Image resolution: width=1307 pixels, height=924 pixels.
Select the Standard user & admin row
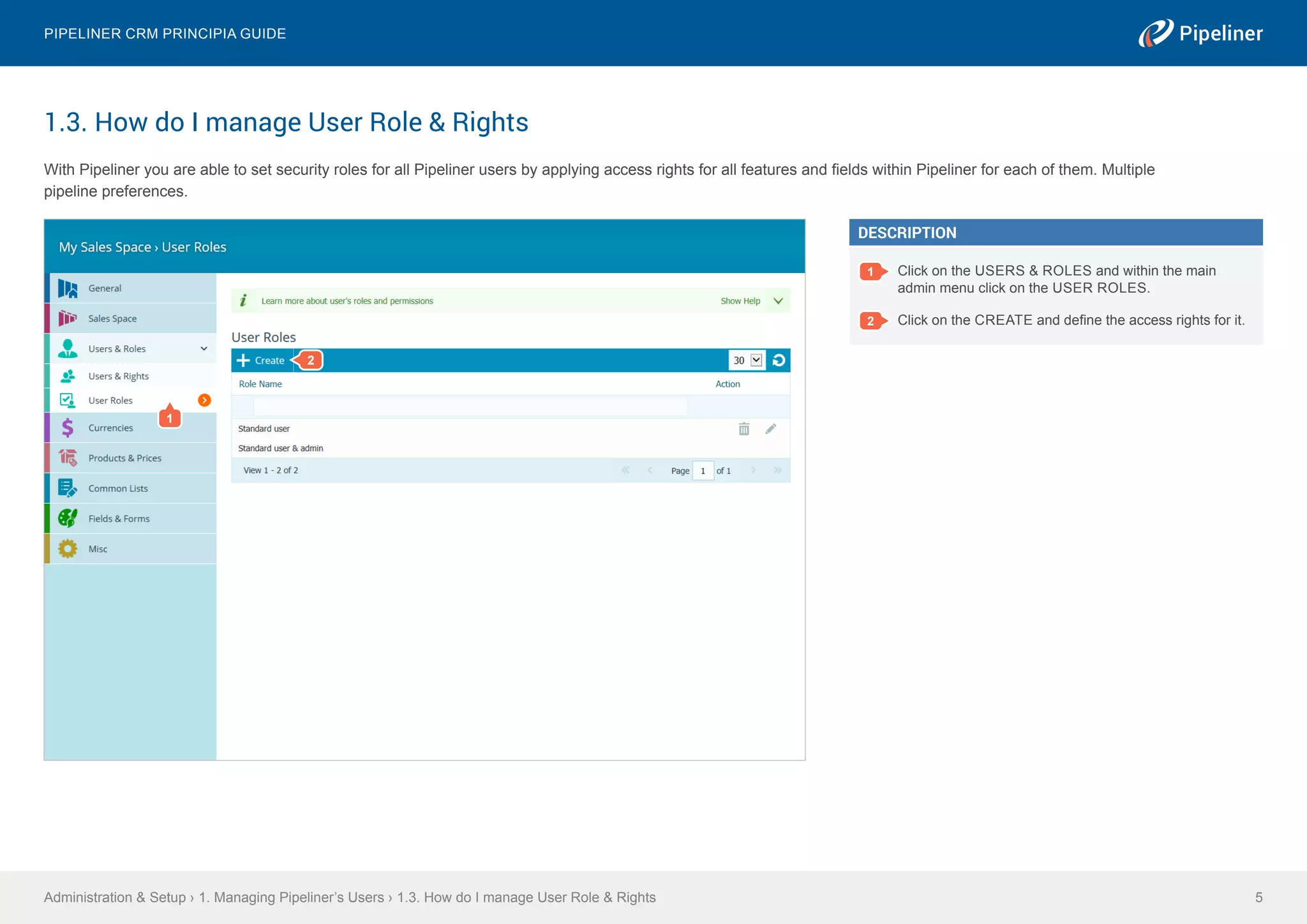(511, 448)
